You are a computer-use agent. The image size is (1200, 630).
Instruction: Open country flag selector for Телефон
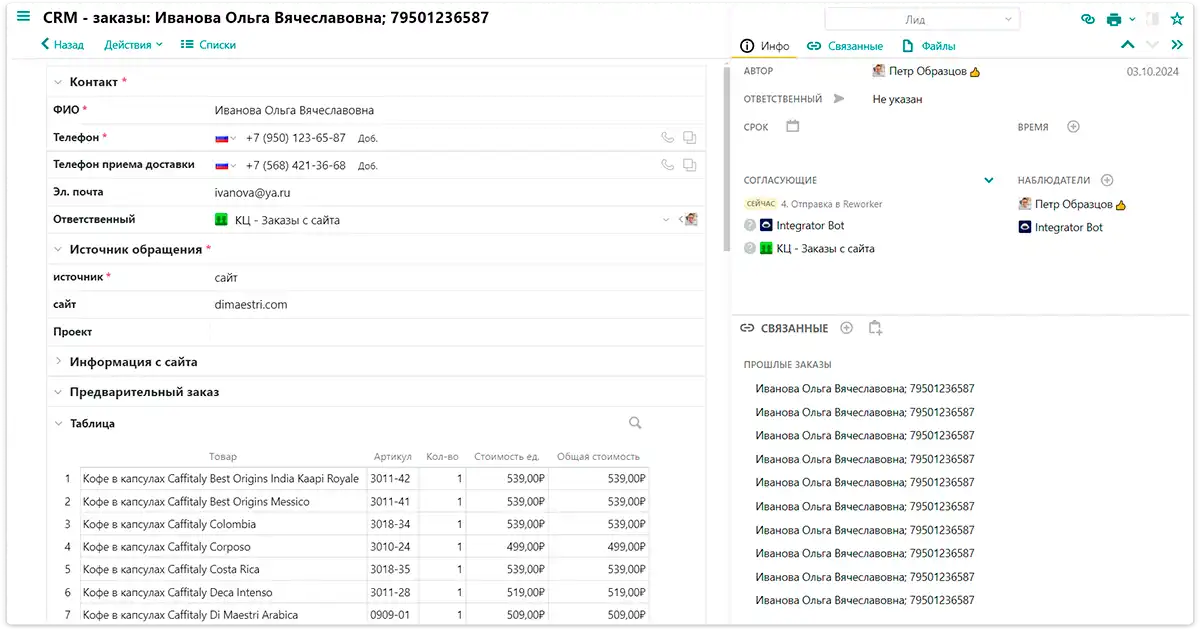click(x=225, y=138)
